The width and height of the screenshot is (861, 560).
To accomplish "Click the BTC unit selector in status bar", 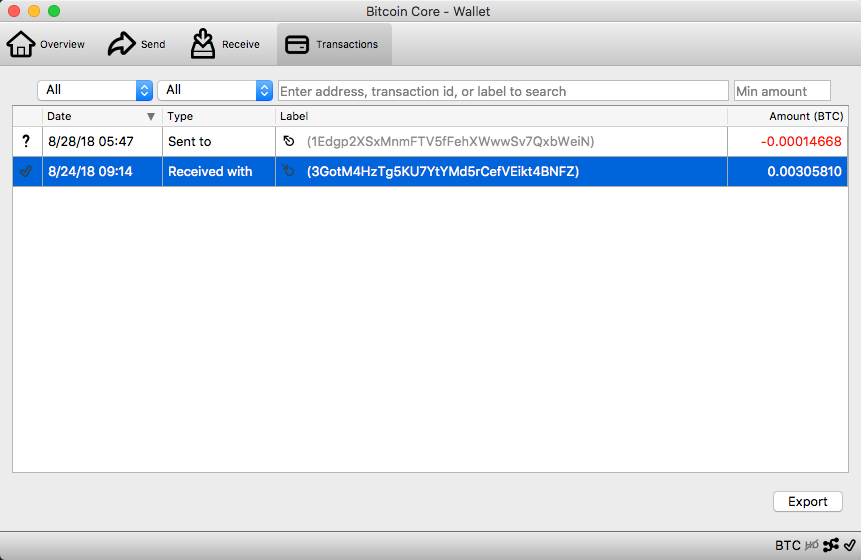I will [x=787, y=545].
